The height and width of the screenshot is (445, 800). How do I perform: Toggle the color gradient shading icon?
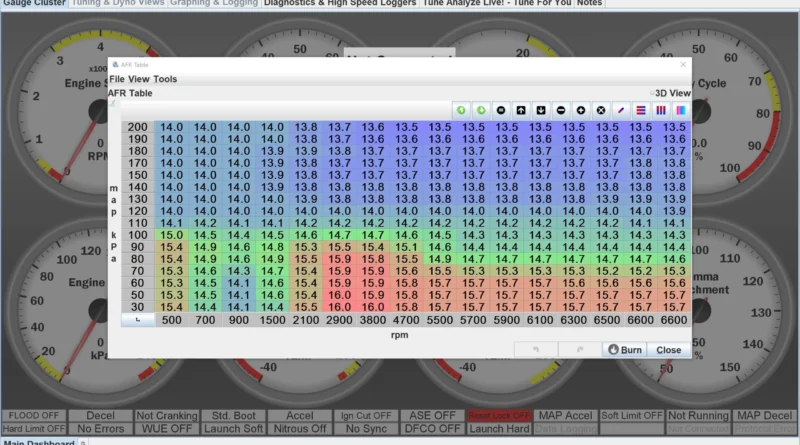(681, 109)
